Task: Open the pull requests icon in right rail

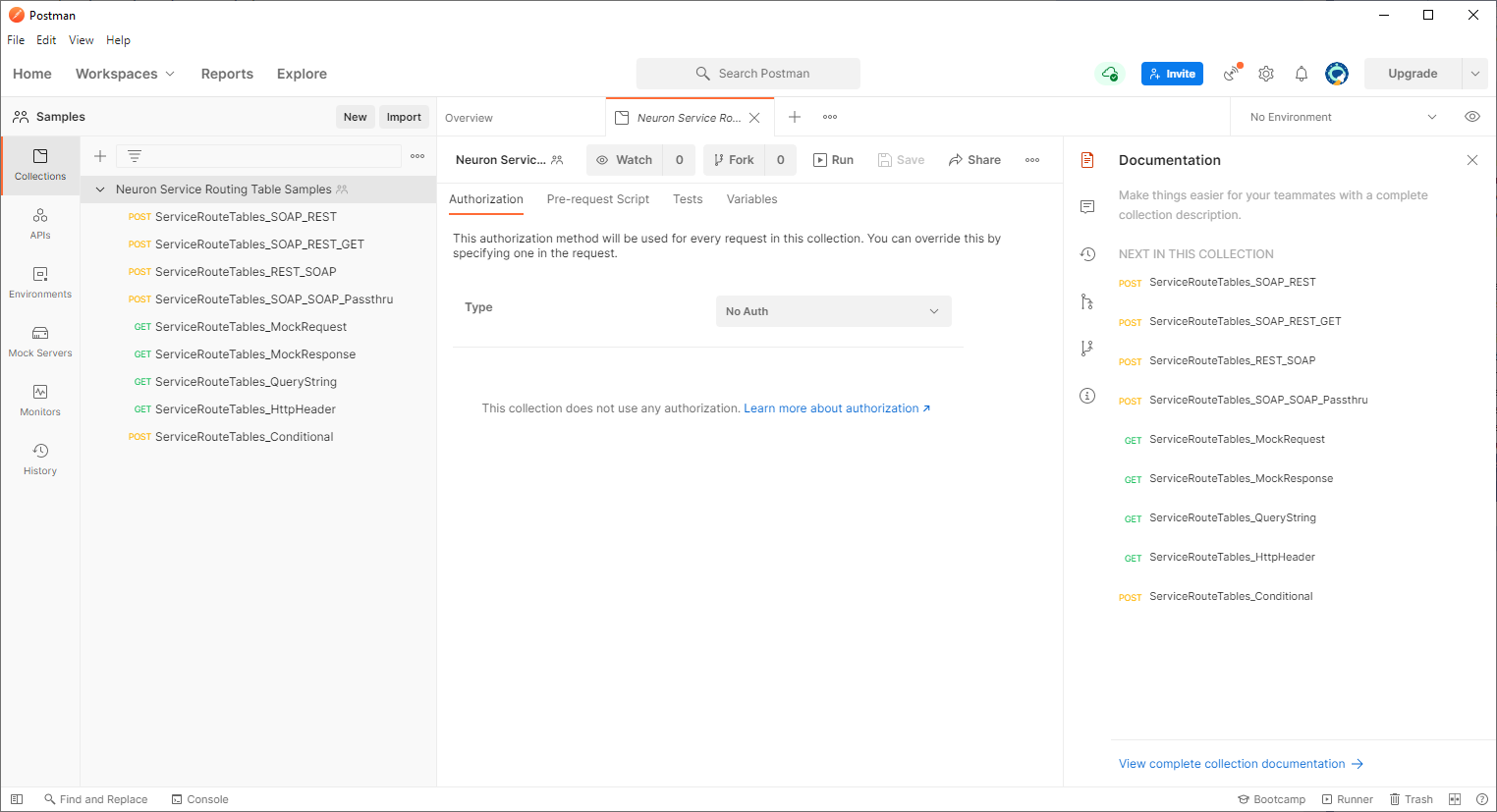Action: 1087,301
